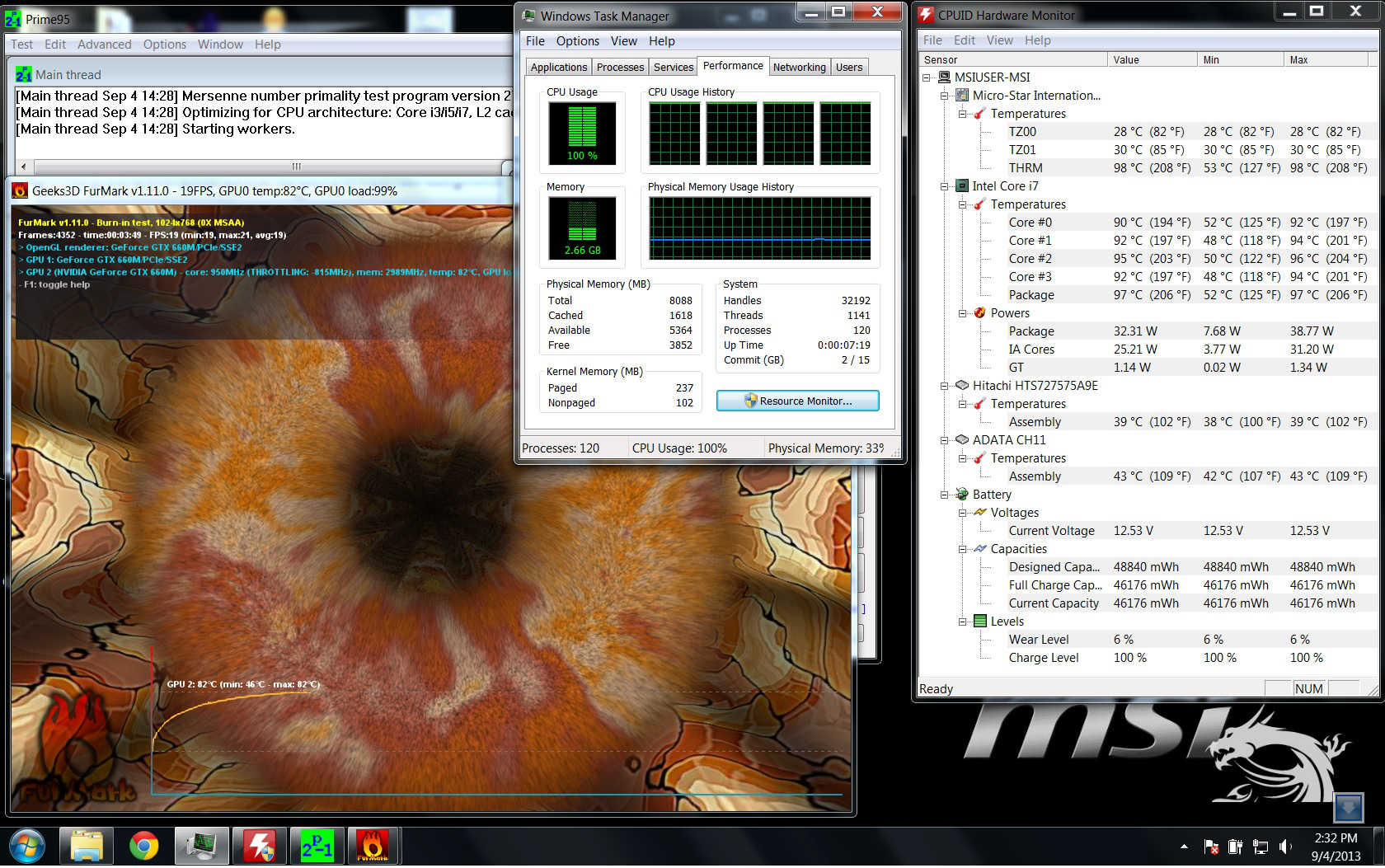This screenshot has height=868, width=1385.
Task: Open Windows Explorer folder taskbar icon
Action: 87,847
